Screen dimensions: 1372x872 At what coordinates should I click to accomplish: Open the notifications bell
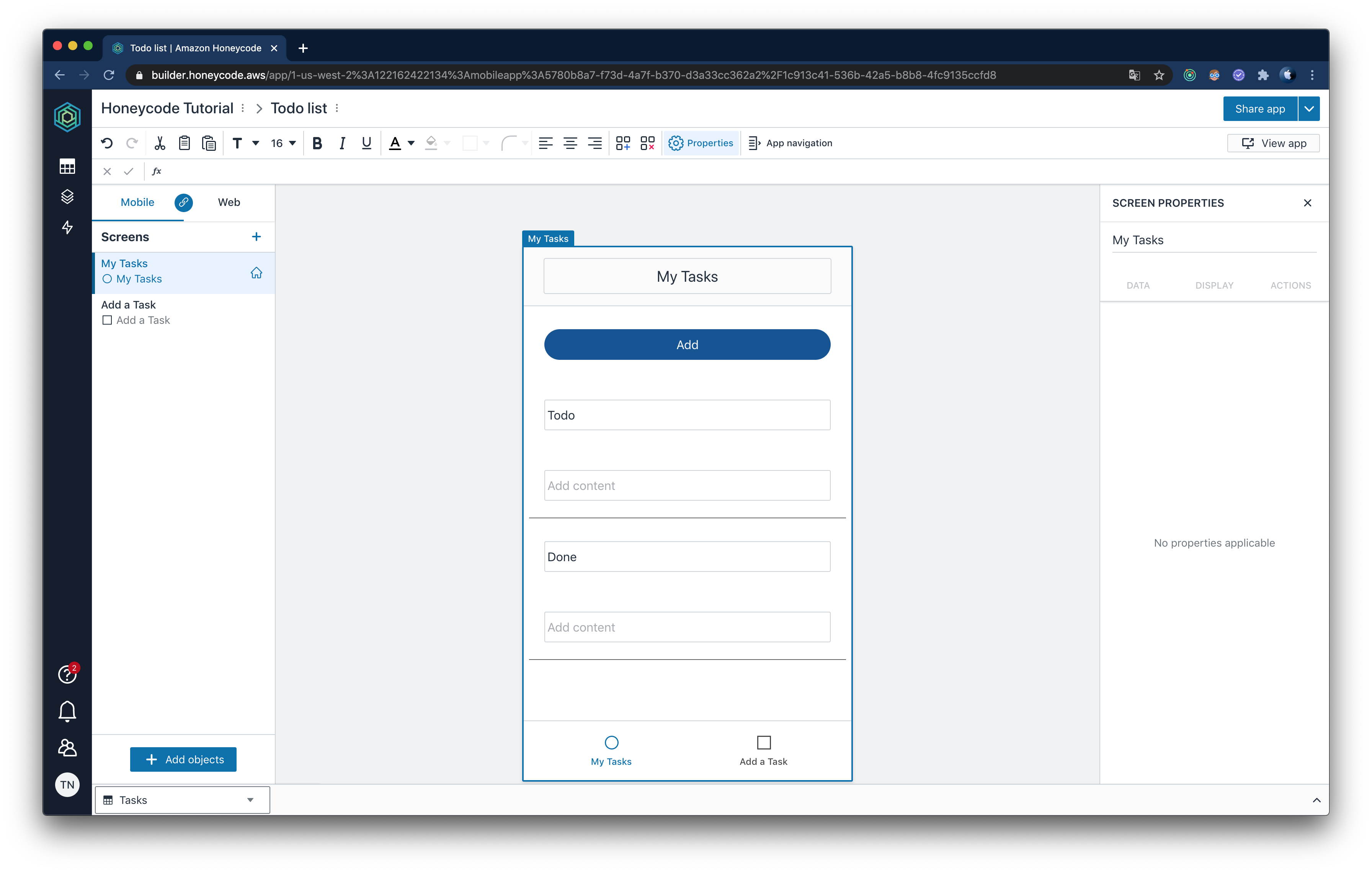[x=67, y=711]
